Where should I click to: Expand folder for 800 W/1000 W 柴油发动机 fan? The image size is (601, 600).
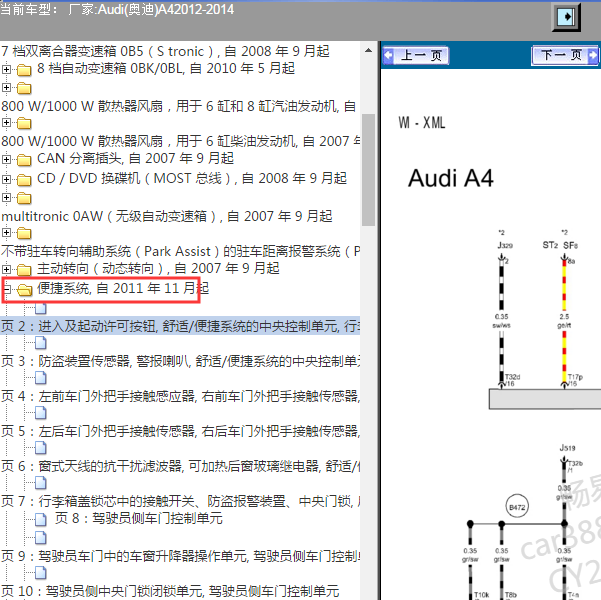point(6,123)
